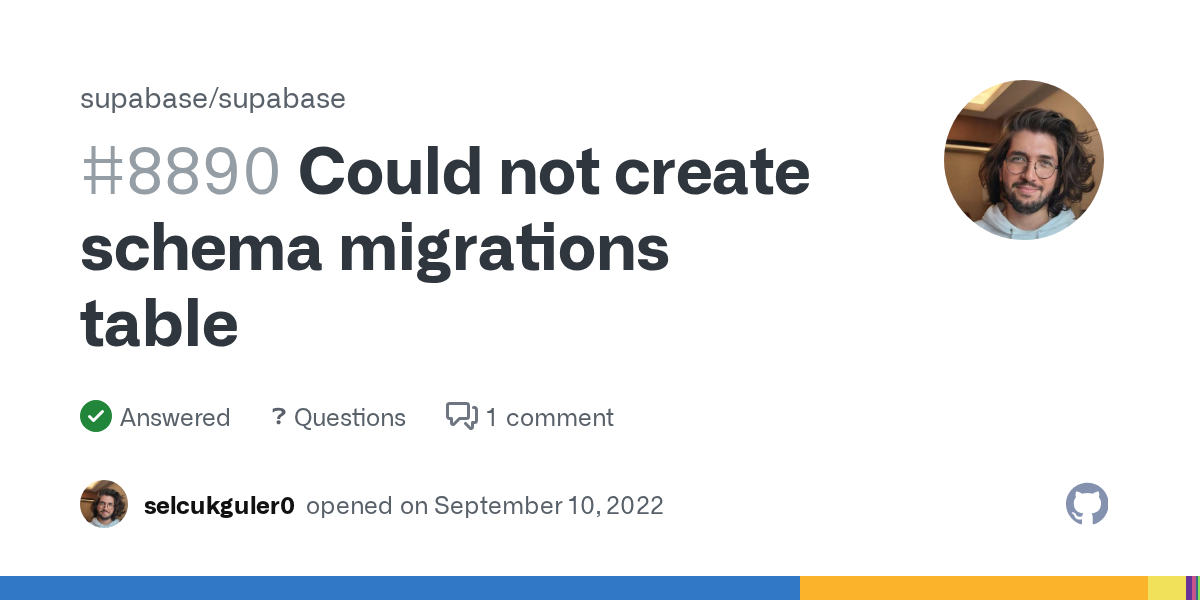The width and height of the screenshot is (1200, 600).
Task: Select the Questions category label
Action: (x=350, y=417)
